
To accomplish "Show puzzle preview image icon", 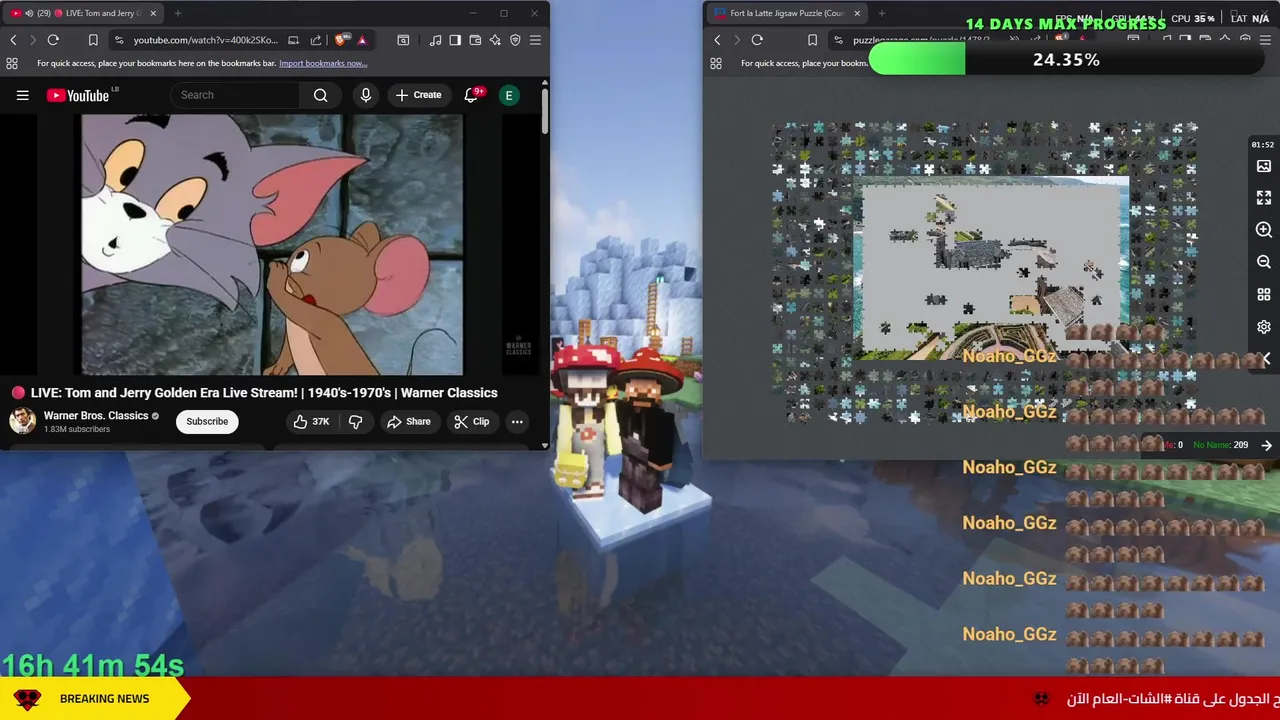I will point(1264,166).
